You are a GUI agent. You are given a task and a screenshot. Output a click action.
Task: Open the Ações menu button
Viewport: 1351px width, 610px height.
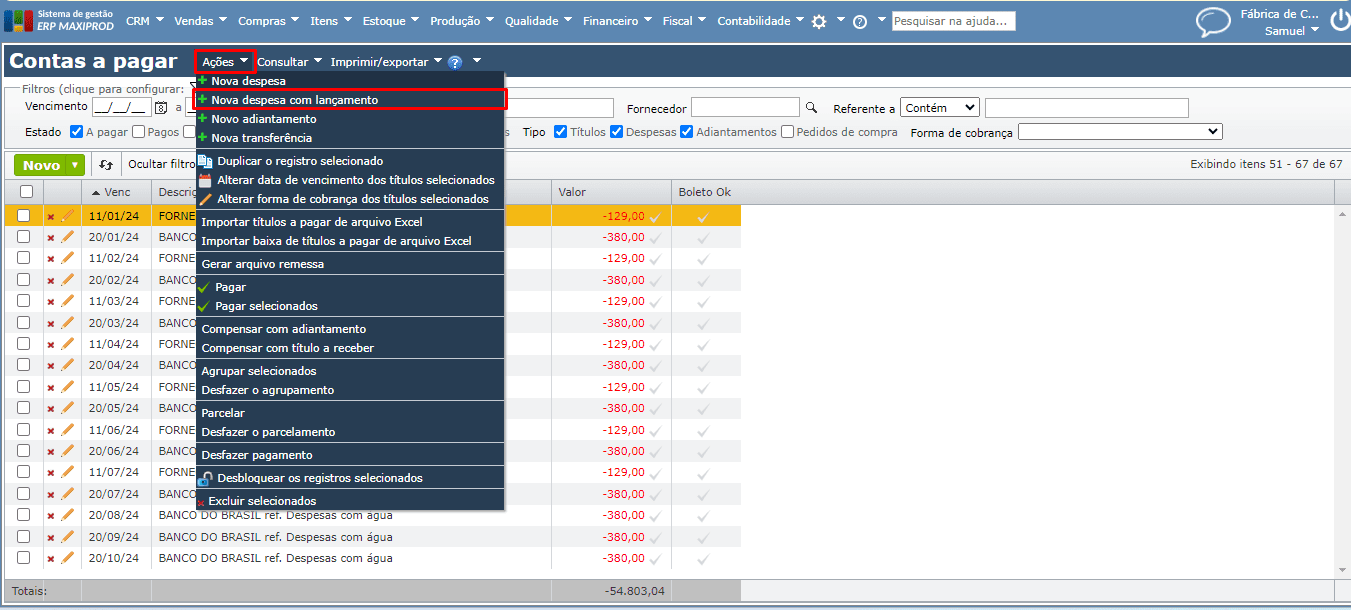(x=225, y=62)
